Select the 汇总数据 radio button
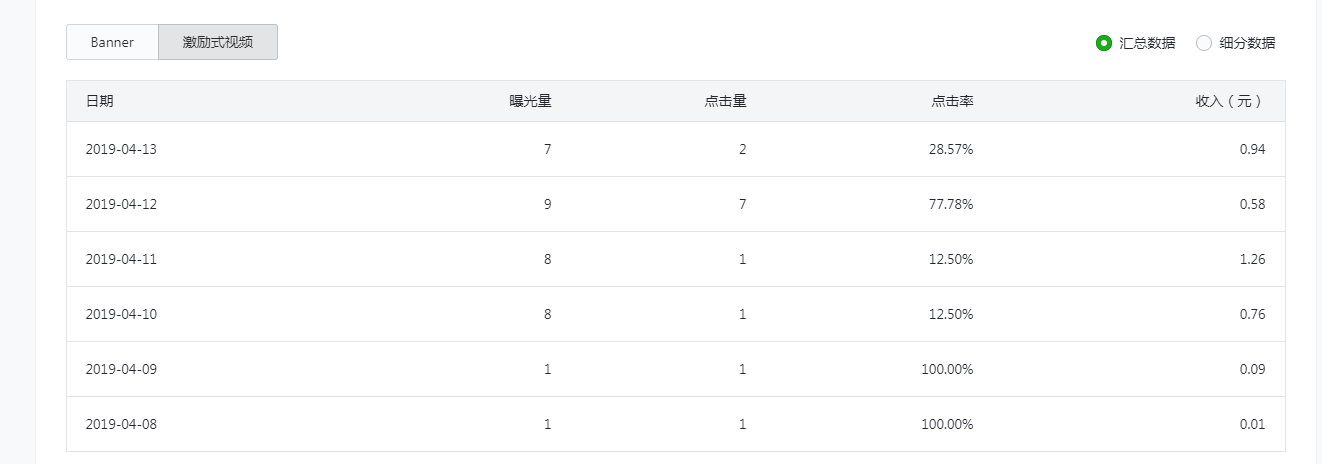 tap(1104, 43)
